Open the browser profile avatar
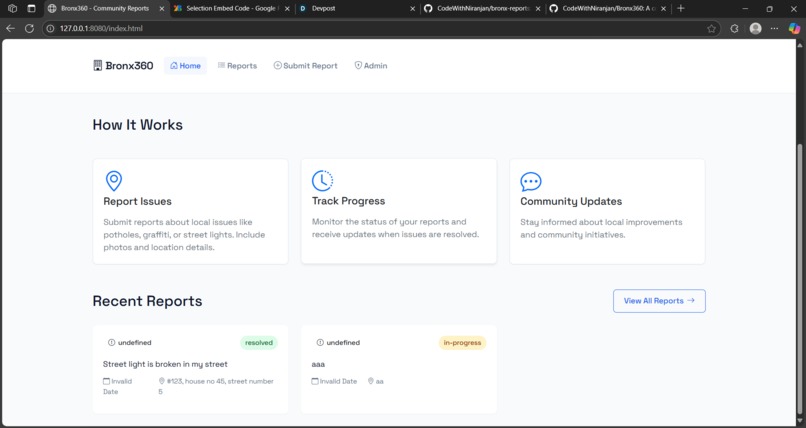 point(755,29)
